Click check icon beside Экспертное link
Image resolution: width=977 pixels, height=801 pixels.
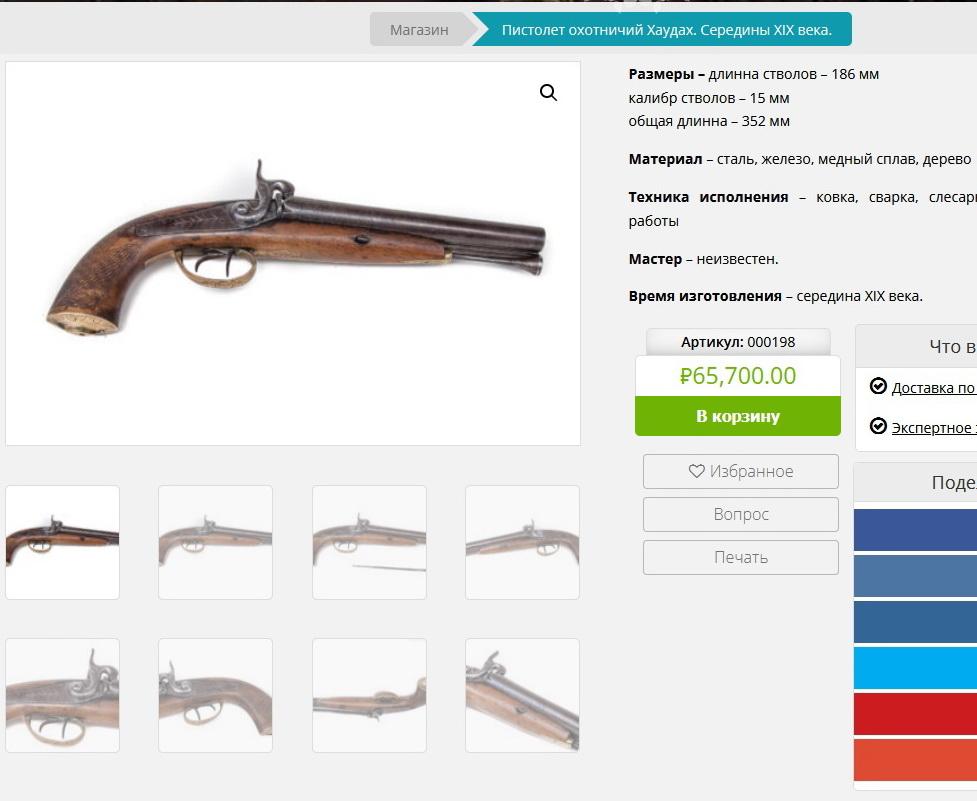[x=878, y=426]
